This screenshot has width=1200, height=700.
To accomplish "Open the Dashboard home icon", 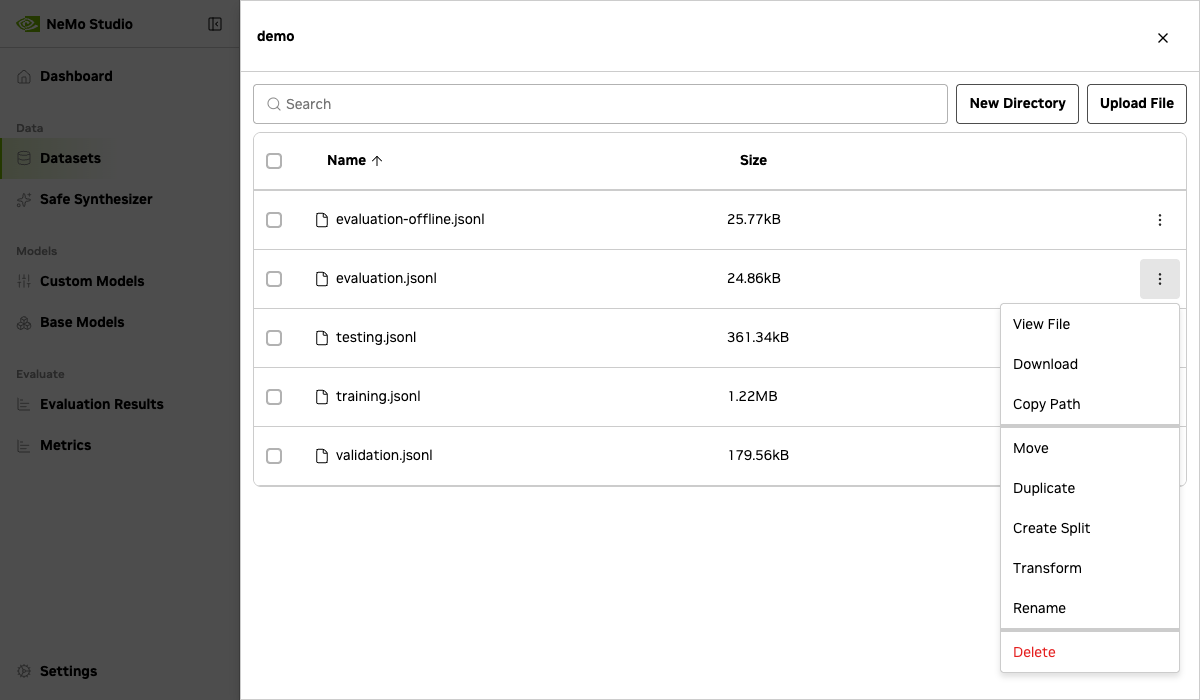I will (x=22, y=76).
